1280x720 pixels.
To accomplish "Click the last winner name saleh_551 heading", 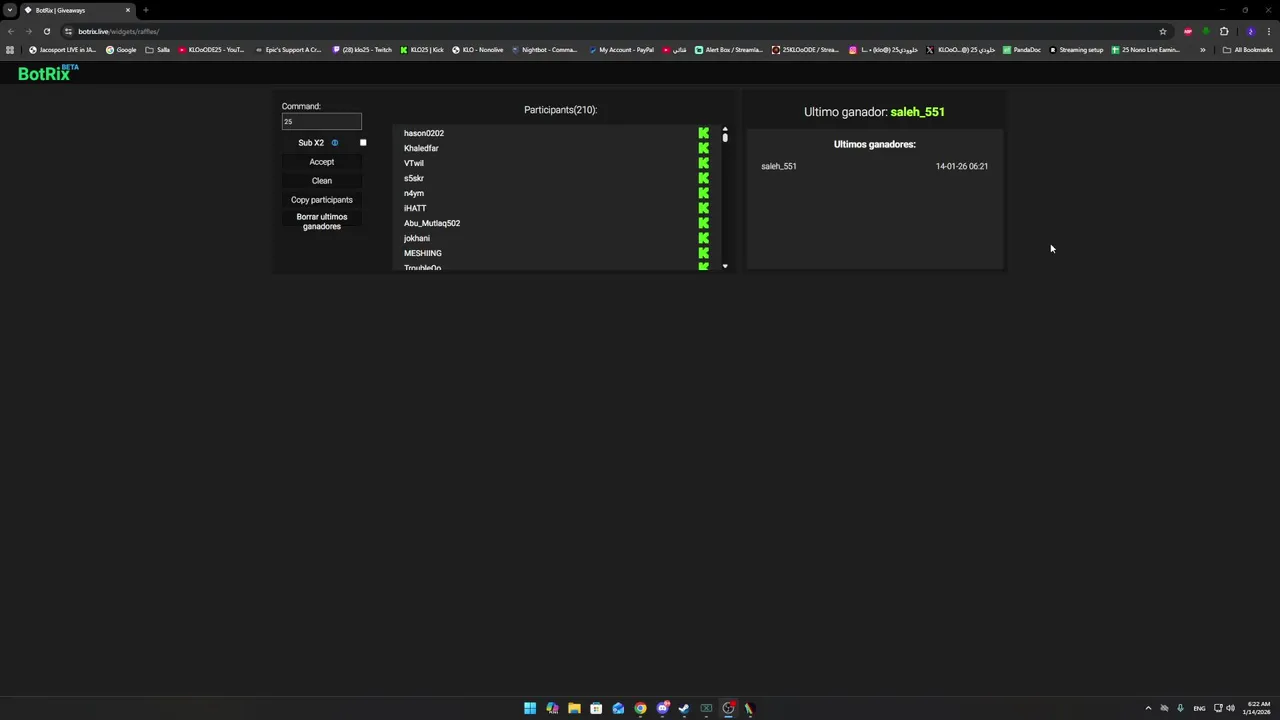I will coord(917,112).
